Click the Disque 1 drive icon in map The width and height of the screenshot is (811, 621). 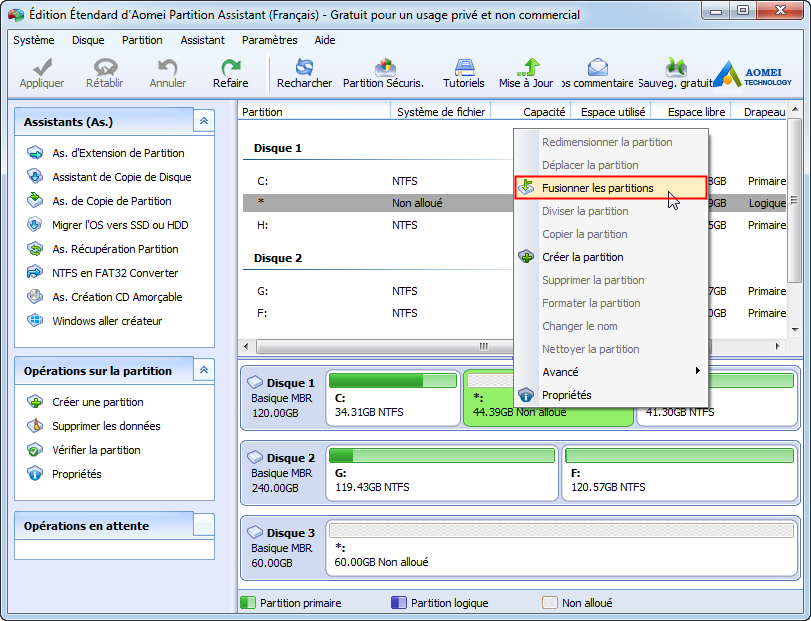[255, 383]
